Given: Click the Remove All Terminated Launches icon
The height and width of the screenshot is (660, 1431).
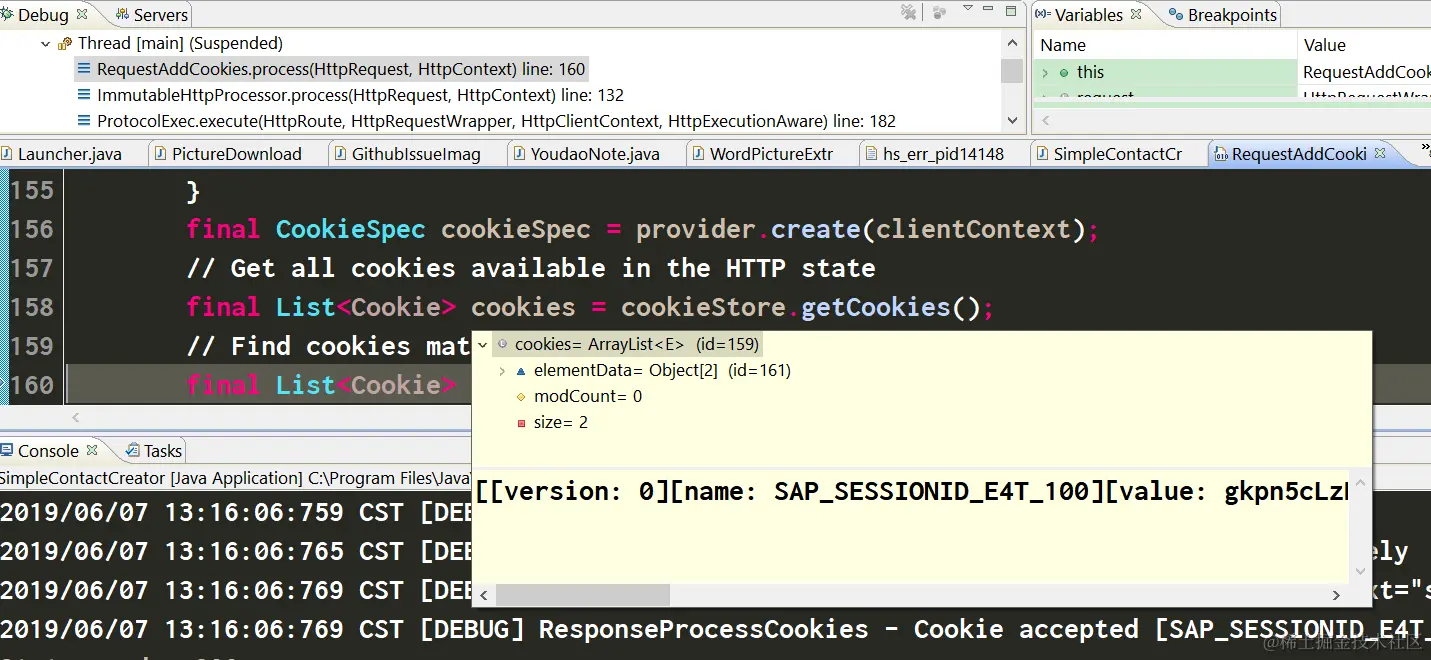Looking at the screenshot, I should coord(908,13).
